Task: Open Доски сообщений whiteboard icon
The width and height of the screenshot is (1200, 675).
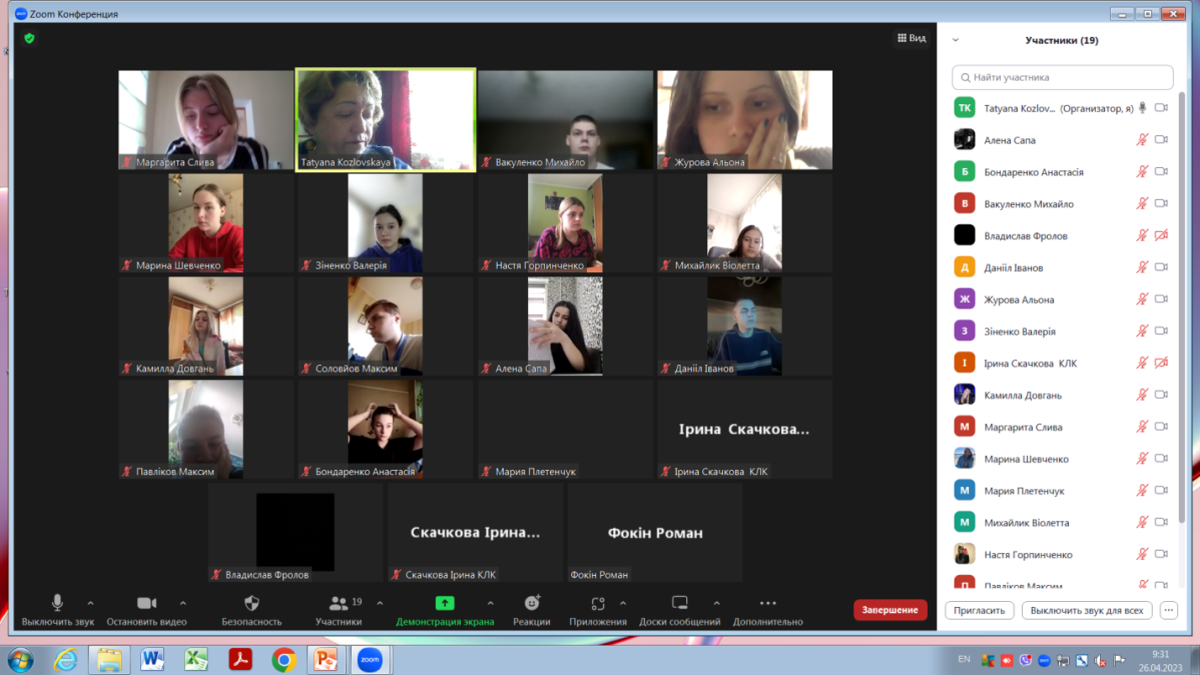Action: point(680,603)
